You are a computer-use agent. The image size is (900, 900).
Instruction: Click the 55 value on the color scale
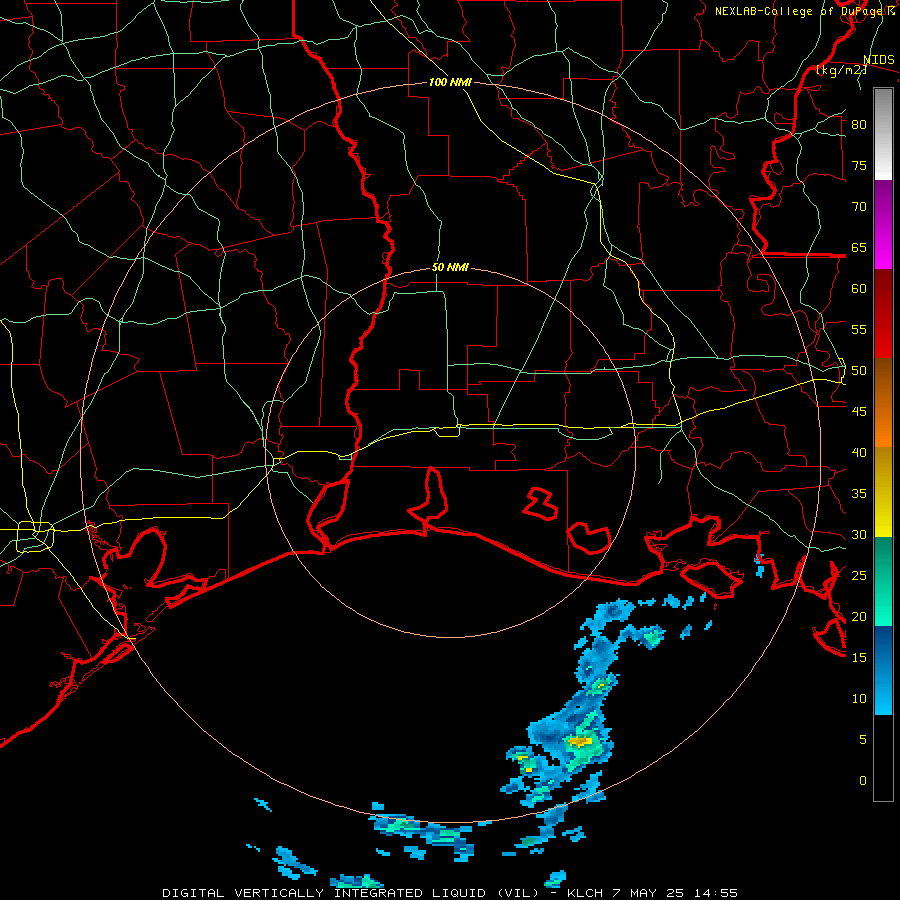(x=859, y=329)
